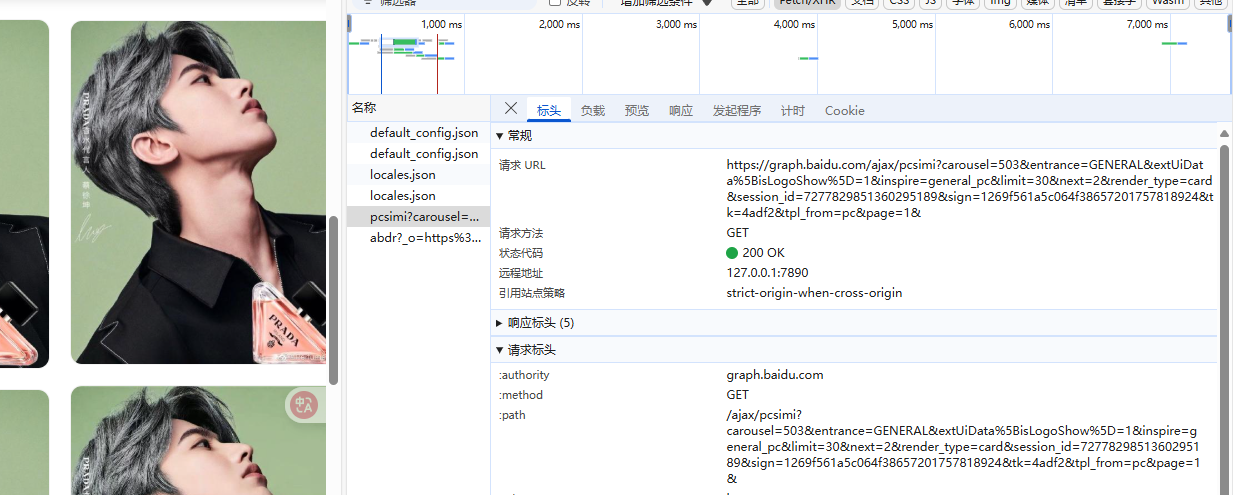Click the 引用站点策略 label
Image resolution: width=1233 pixels, height=495 pixels.
pos(532,293)
